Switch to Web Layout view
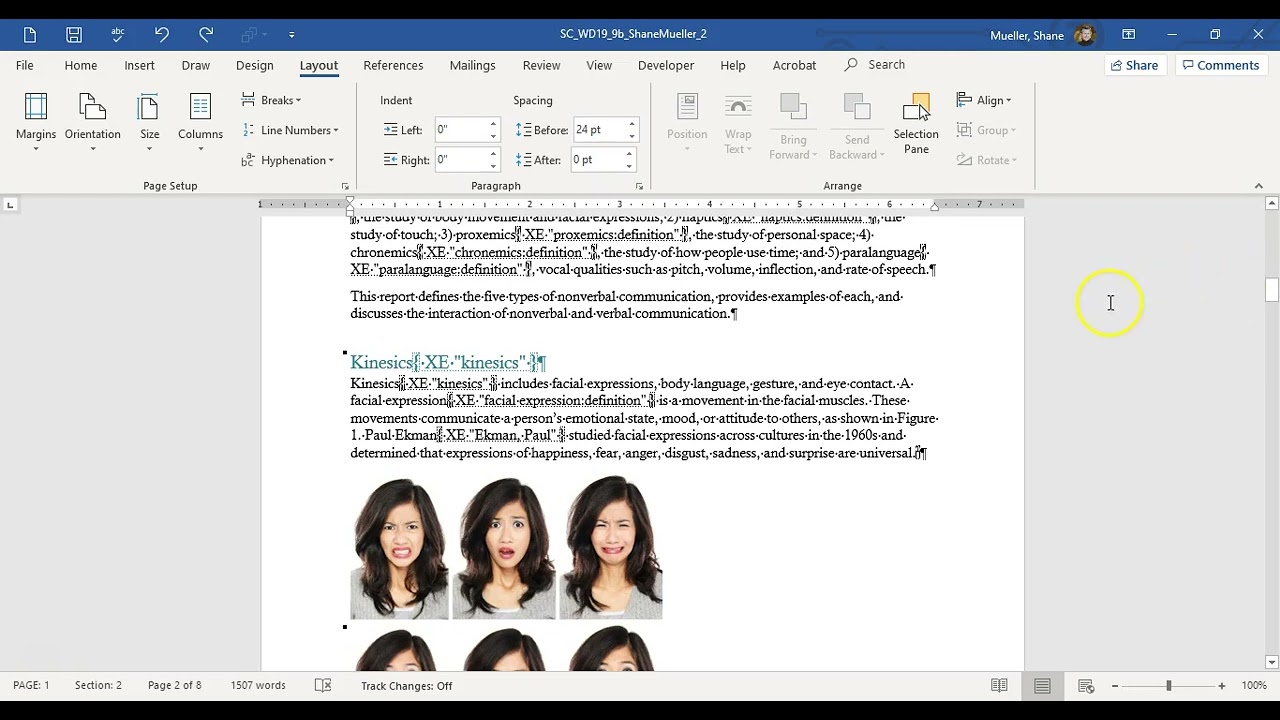Screen dimensions: 1280x720 [x=1086, y=686]
